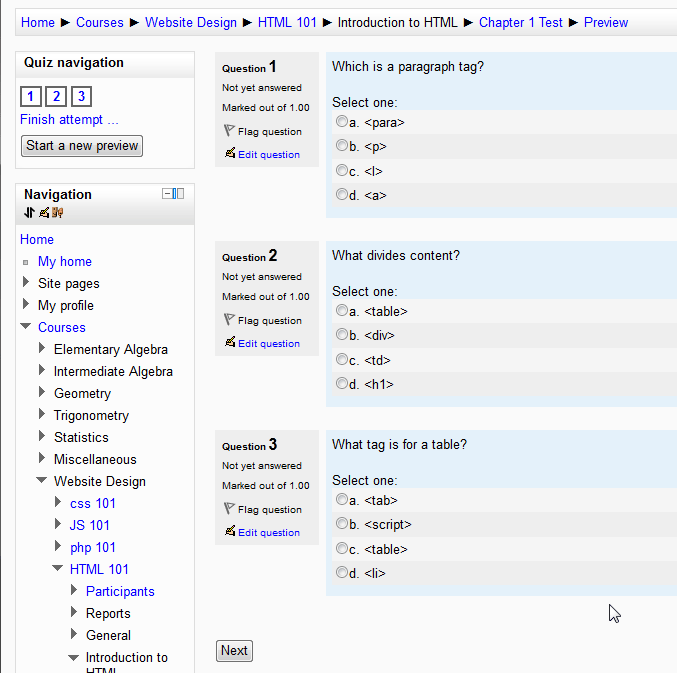Click the edit pencil icon for question 3
Screen dimensions: 677x673
click(x=230, y=532)
